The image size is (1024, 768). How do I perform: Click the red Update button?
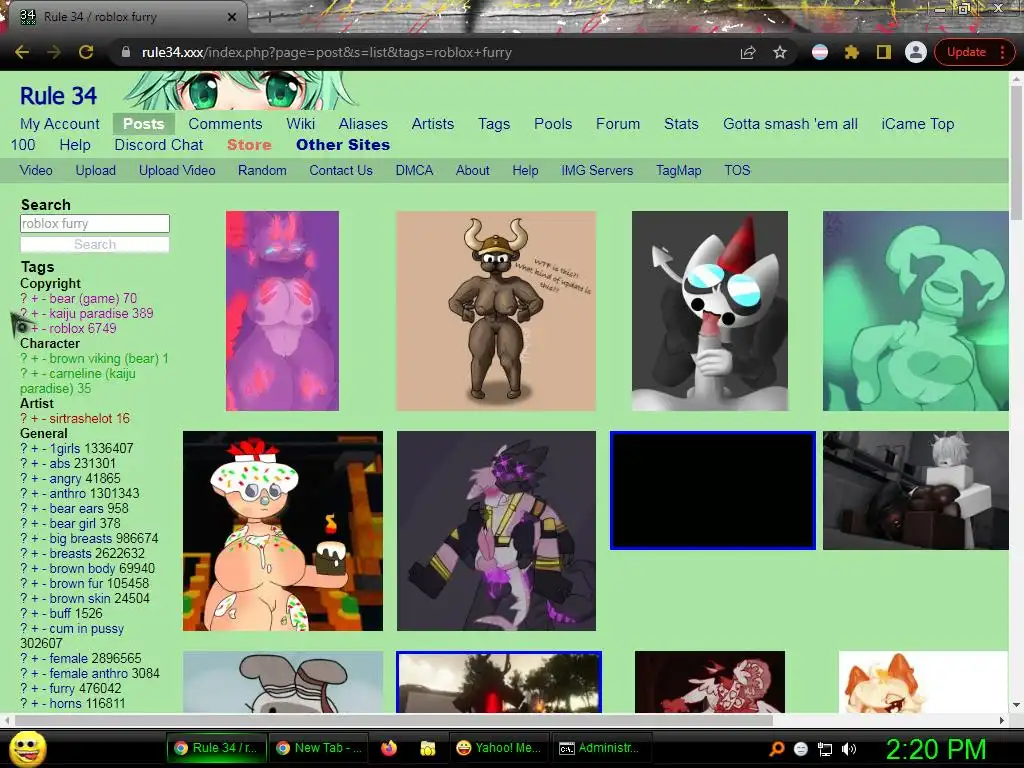pos(966,52)
